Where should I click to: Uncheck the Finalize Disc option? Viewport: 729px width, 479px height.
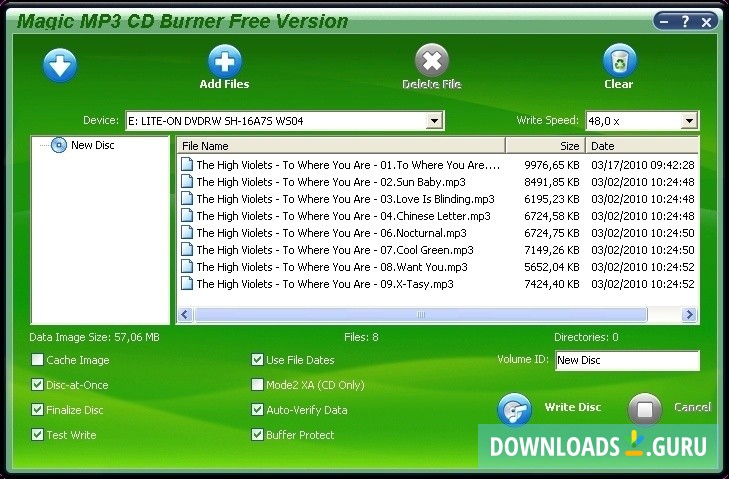37,410
